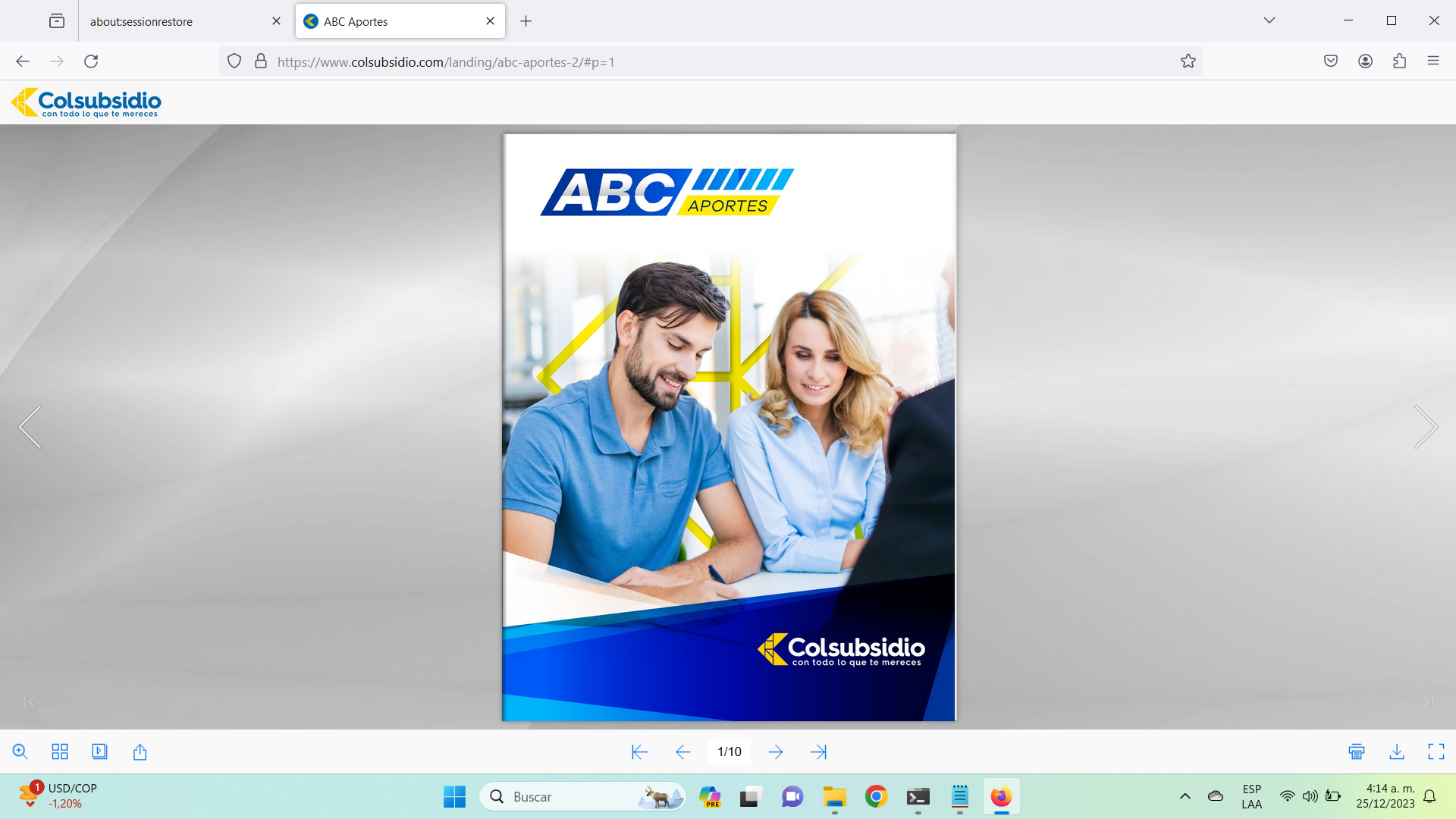Flip forward using large right chevron
1456x819 pixels.
pyautogui.click(x=1425, y=427)
